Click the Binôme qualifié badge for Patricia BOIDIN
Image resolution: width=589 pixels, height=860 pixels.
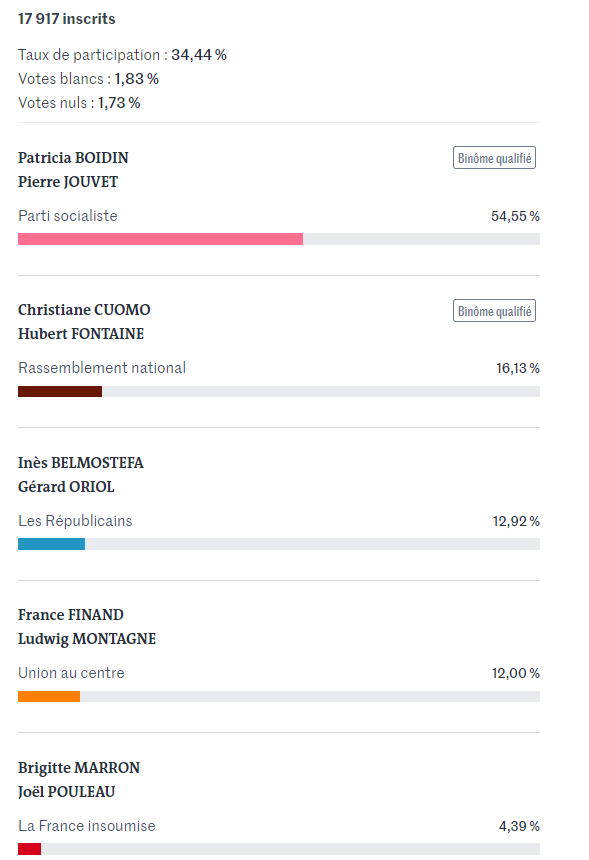point(494,158)
